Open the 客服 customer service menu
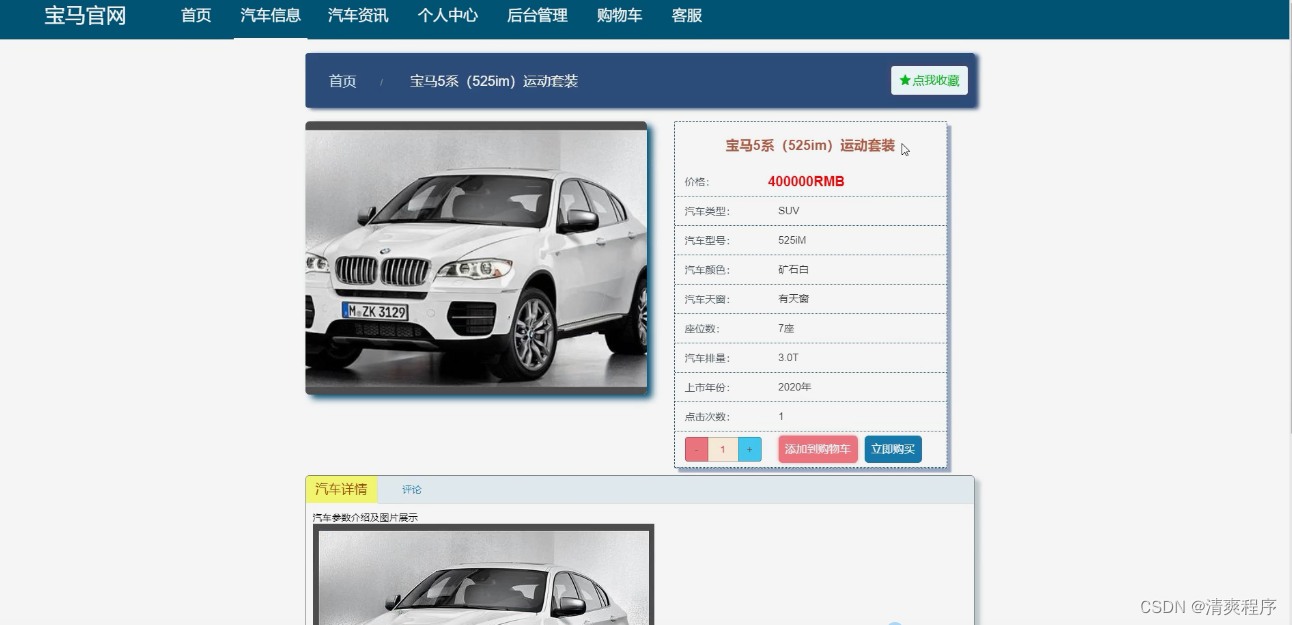 (686, 16)
